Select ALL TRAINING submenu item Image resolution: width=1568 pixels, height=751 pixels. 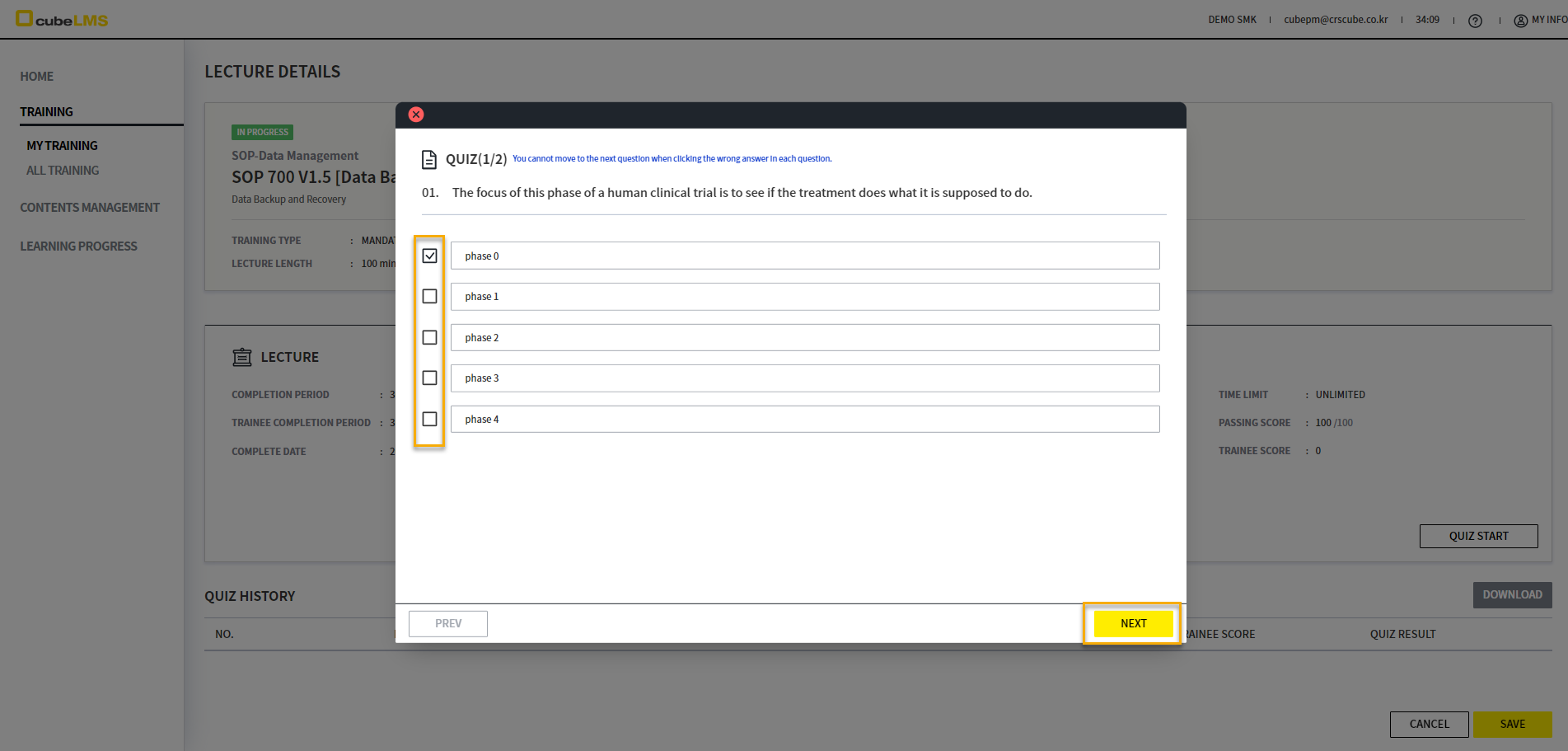(x=63, y=171)
